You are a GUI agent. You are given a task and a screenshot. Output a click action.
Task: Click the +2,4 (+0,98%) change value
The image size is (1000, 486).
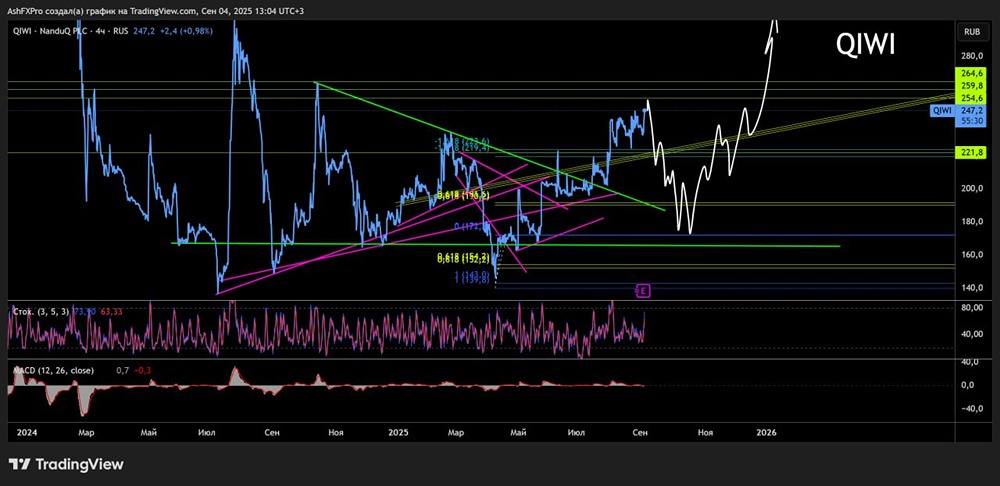184,31
